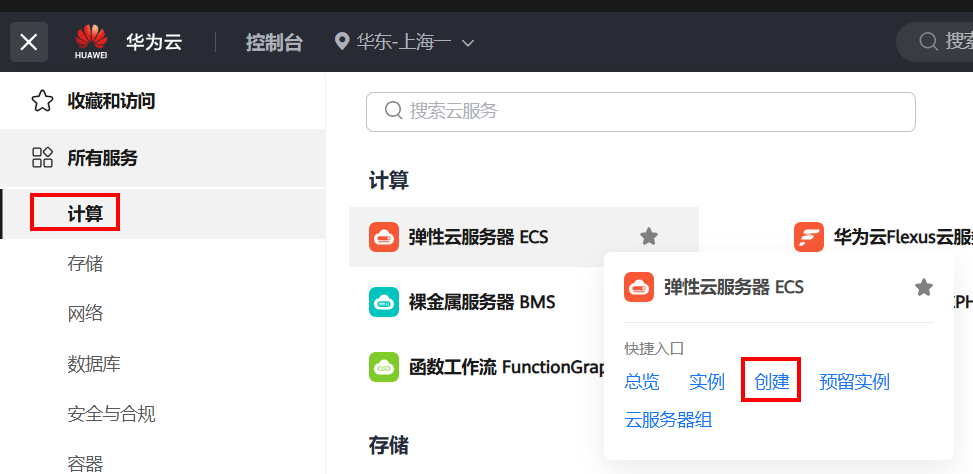Image resolution: width=973 pixels, height=474 pixels.
Task: Open 华为云Flexus云服务 link
Action: pyautogui.click(x=904, y=237)
